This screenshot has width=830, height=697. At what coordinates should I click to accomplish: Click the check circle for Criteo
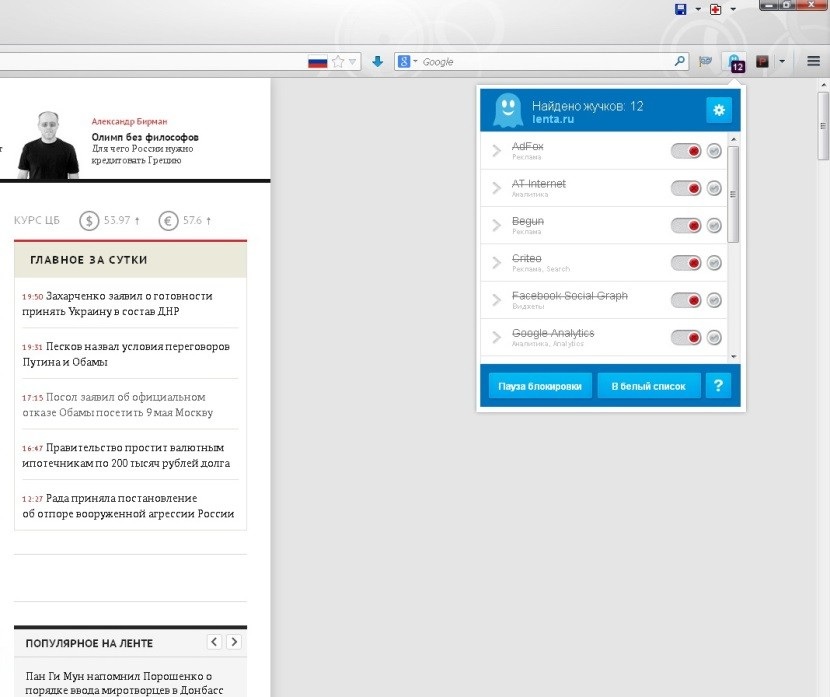714,262
